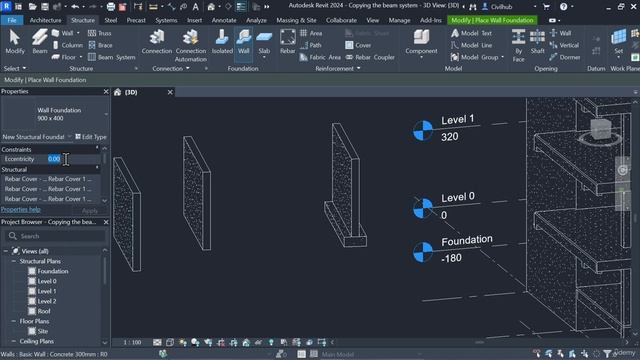This screenshot has height=360, width=640.
Task: Open the Model Group dropdown arrow
Action: pos(502,57)
